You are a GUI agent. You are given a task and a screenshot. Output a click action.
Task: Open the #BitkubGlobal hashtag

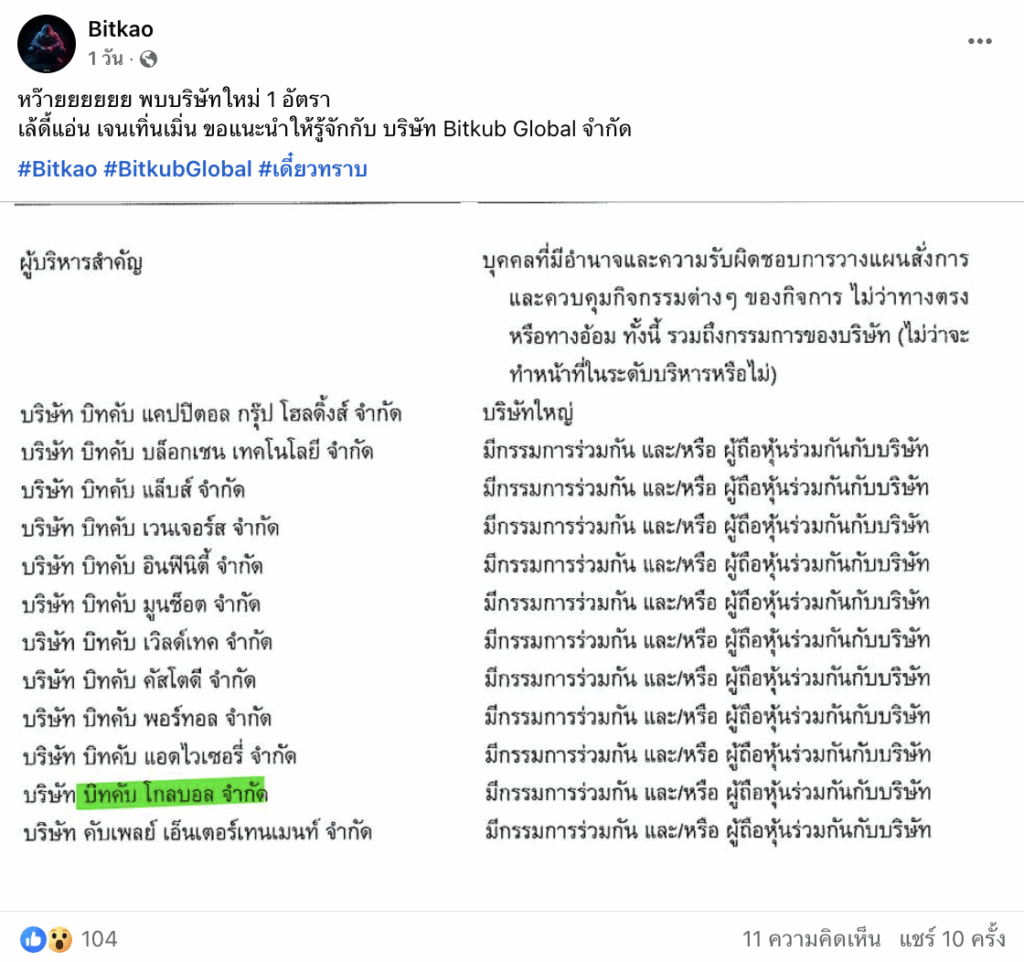[x=178, y=169]
